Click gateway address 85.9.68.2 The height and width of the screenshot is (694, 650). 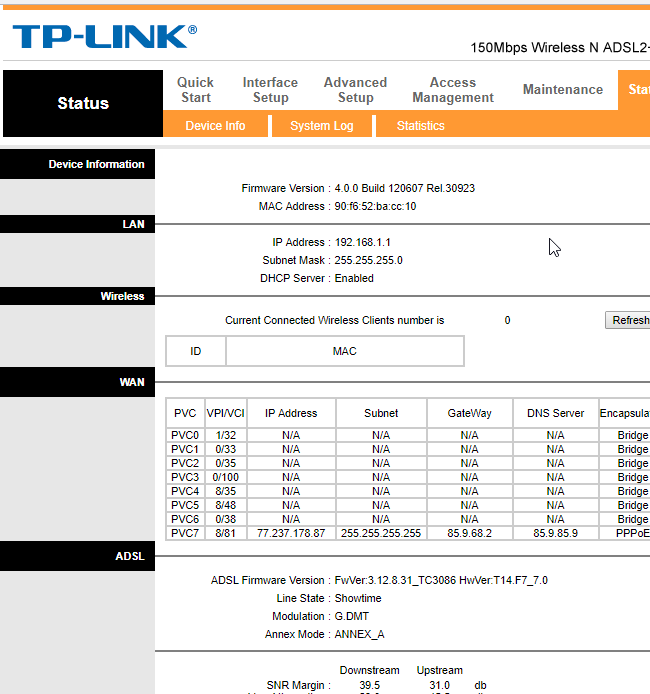469,533
